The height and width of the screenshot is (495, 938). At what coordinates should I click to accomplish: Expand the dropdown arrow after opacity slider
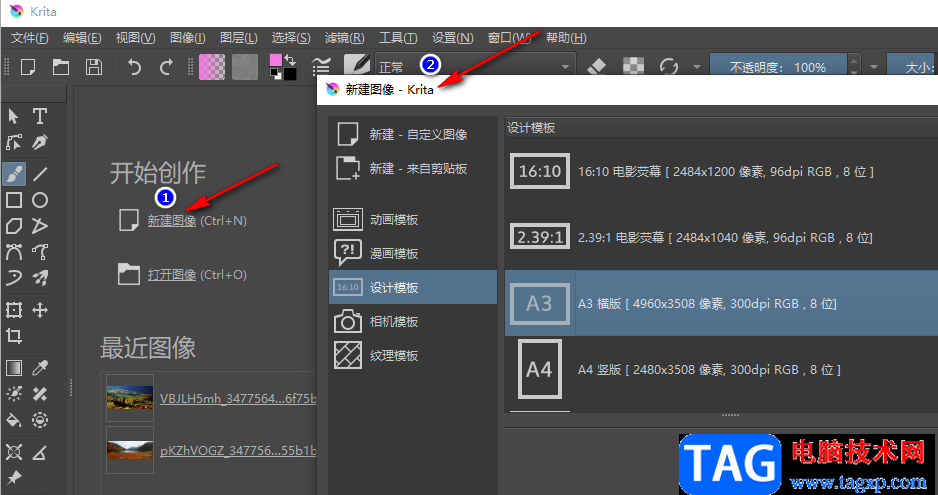point(874,67)
